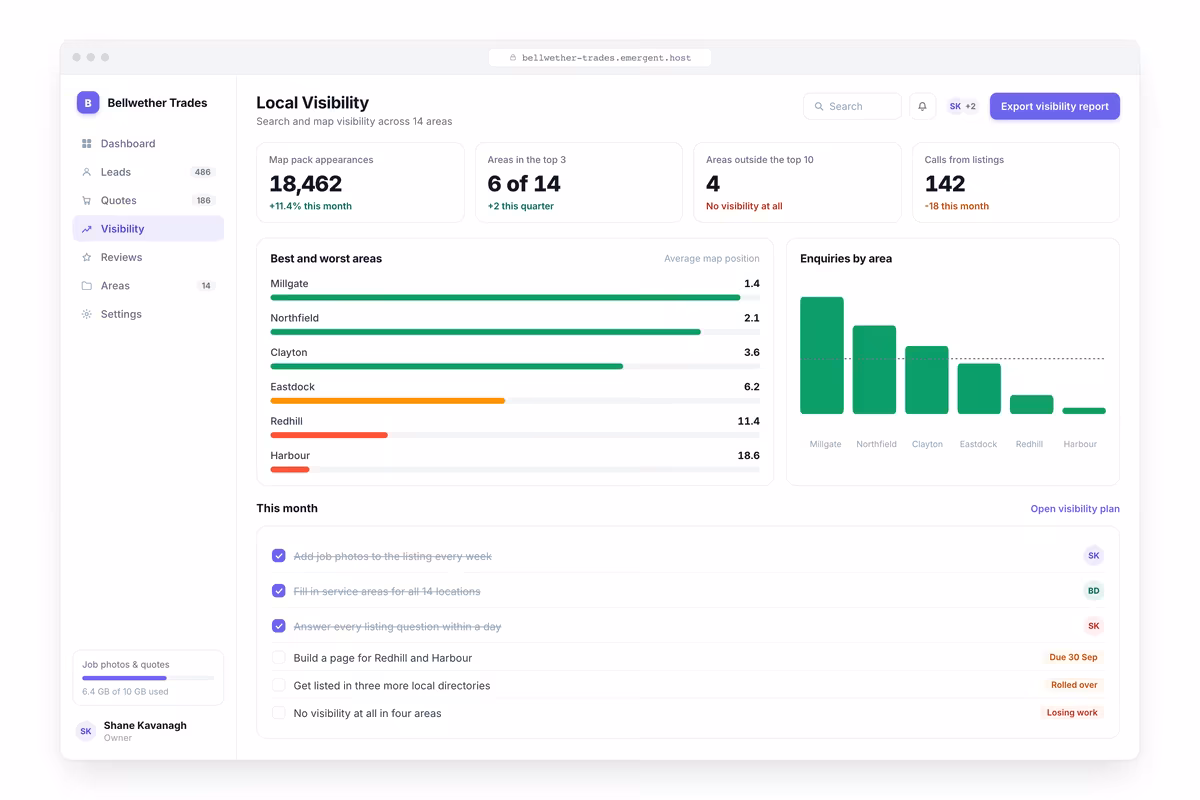Check 'No visibility at all in four areas'

[279, 713]
